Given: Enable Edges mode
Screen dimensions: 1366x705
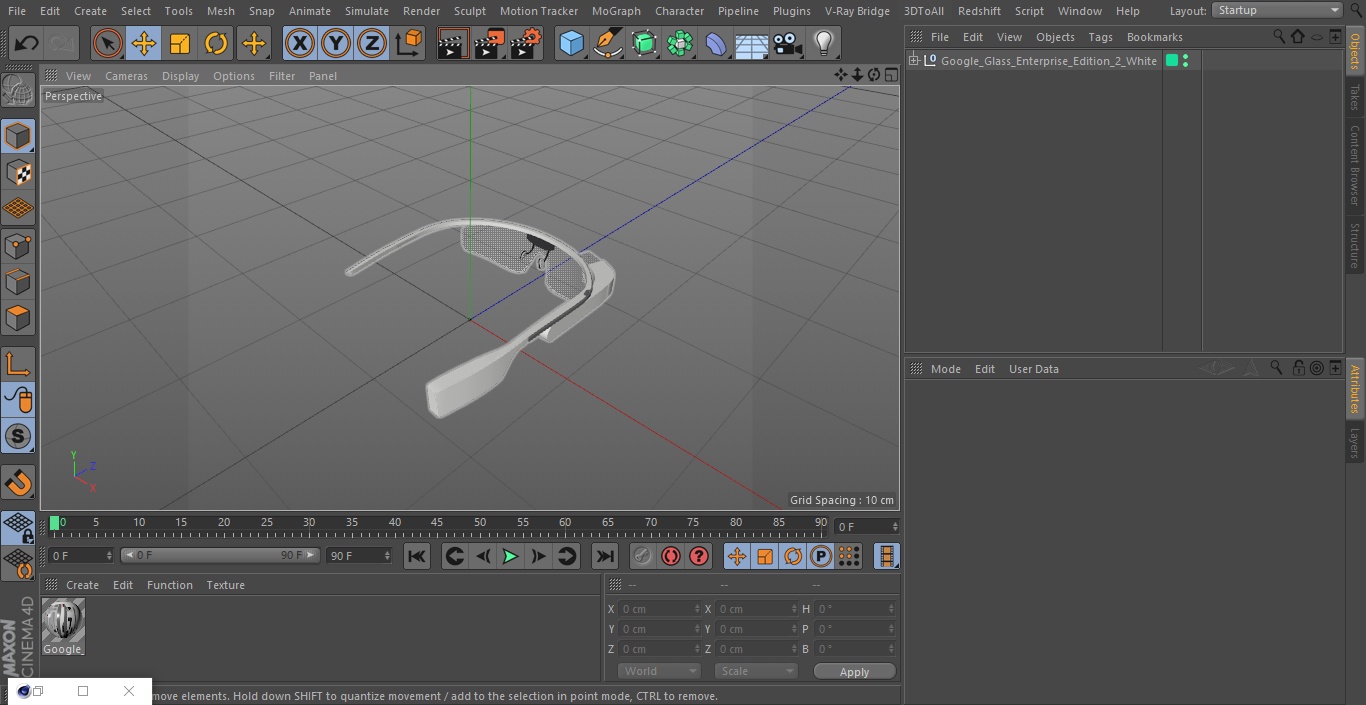Looking at the screenshot, I should click(18, 282).
